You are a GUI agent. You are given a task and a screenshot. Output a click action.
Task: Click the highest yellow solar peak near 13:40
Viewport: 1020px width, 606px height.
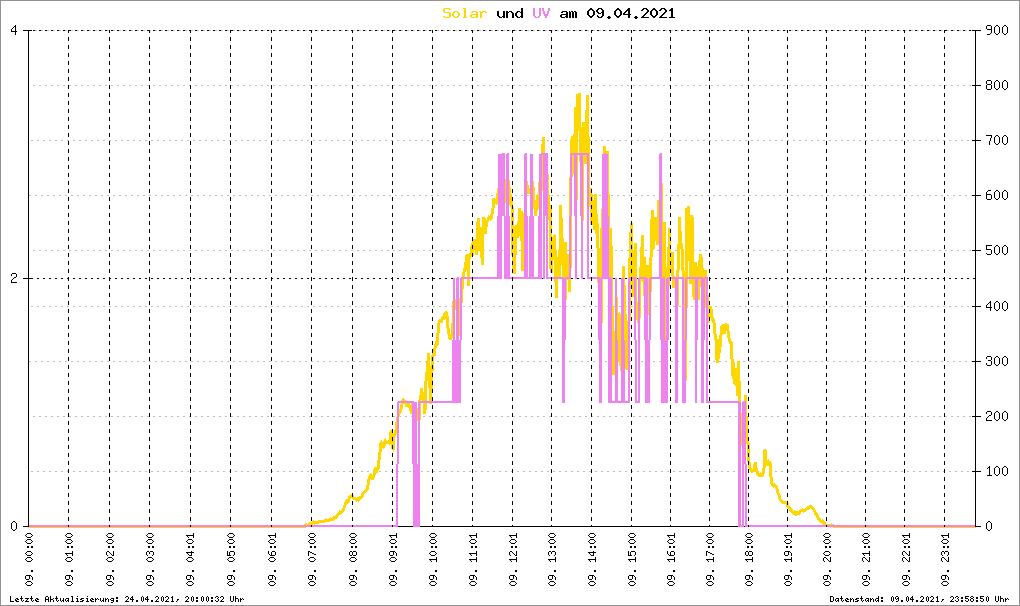tap(578, 95)
